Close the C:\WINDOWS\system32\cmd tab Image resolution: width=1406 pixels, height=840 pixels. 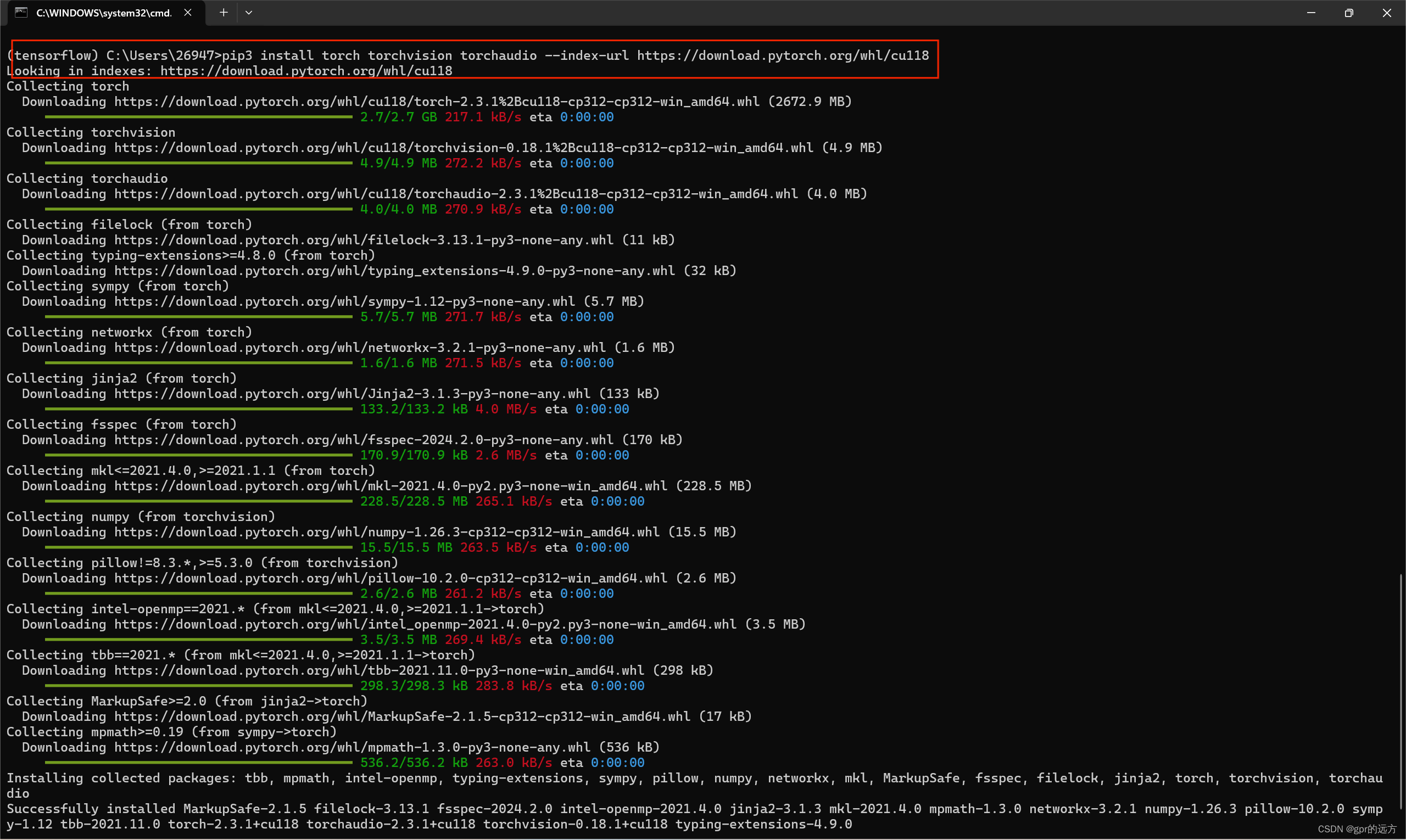pyautogui.click(x=188, y=13)
